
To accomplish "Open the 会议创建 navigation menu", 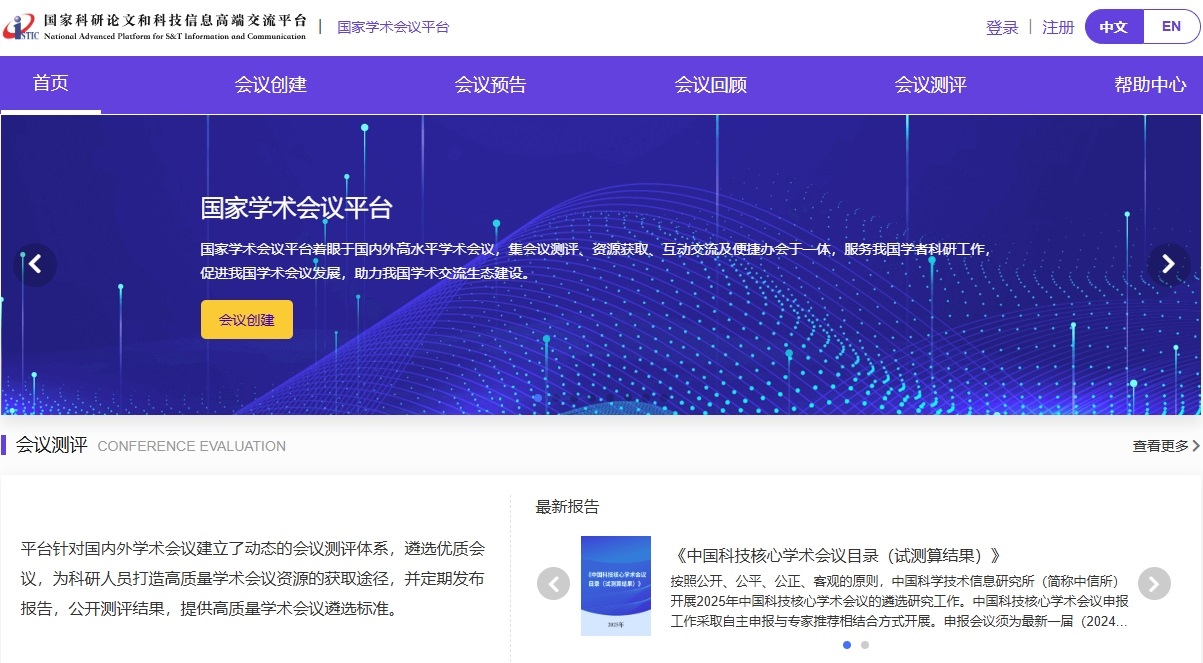I will pyautogui.click(x=270, y=85).
